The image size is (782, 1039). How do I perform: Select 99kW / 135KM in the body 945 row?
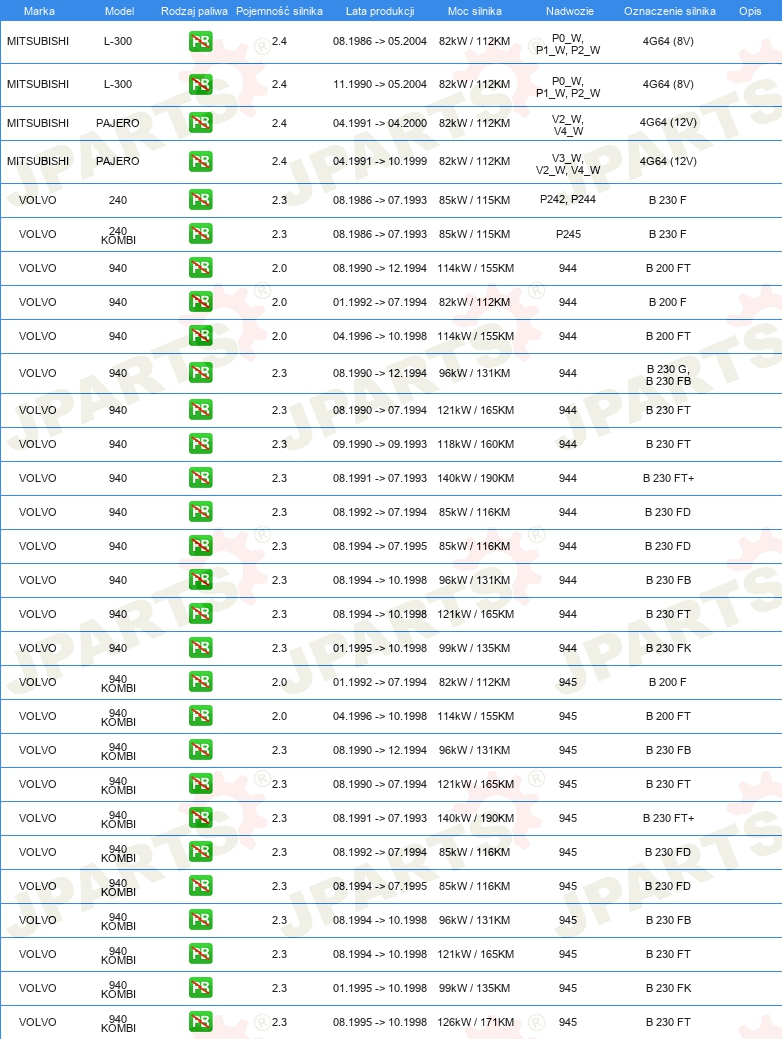pyautogui.click(x=475, y=988)
